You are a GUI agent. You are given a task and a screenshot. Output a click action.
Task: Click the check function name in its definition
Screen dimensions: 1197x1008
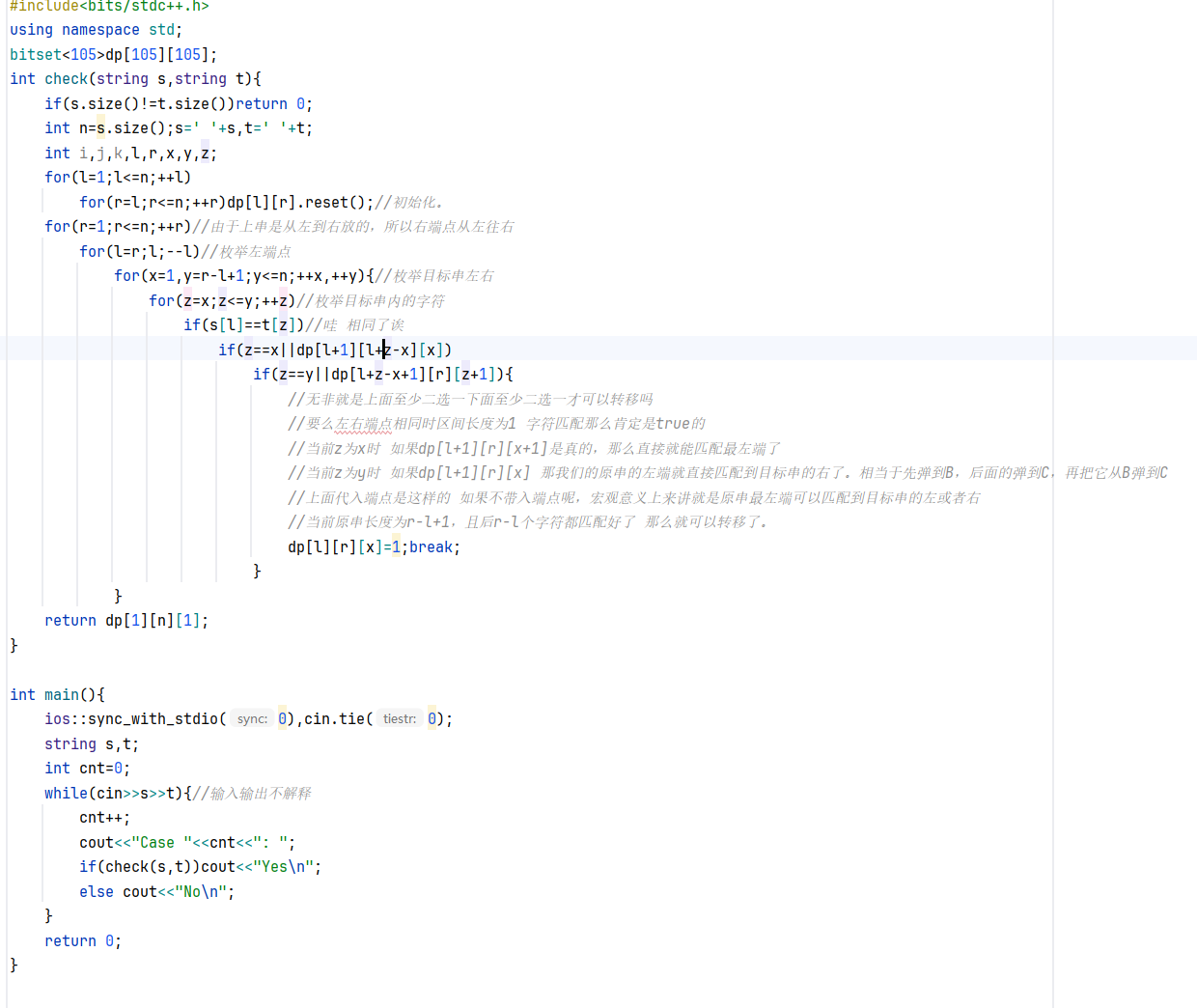pyautogui.click(x=66, y=79)
